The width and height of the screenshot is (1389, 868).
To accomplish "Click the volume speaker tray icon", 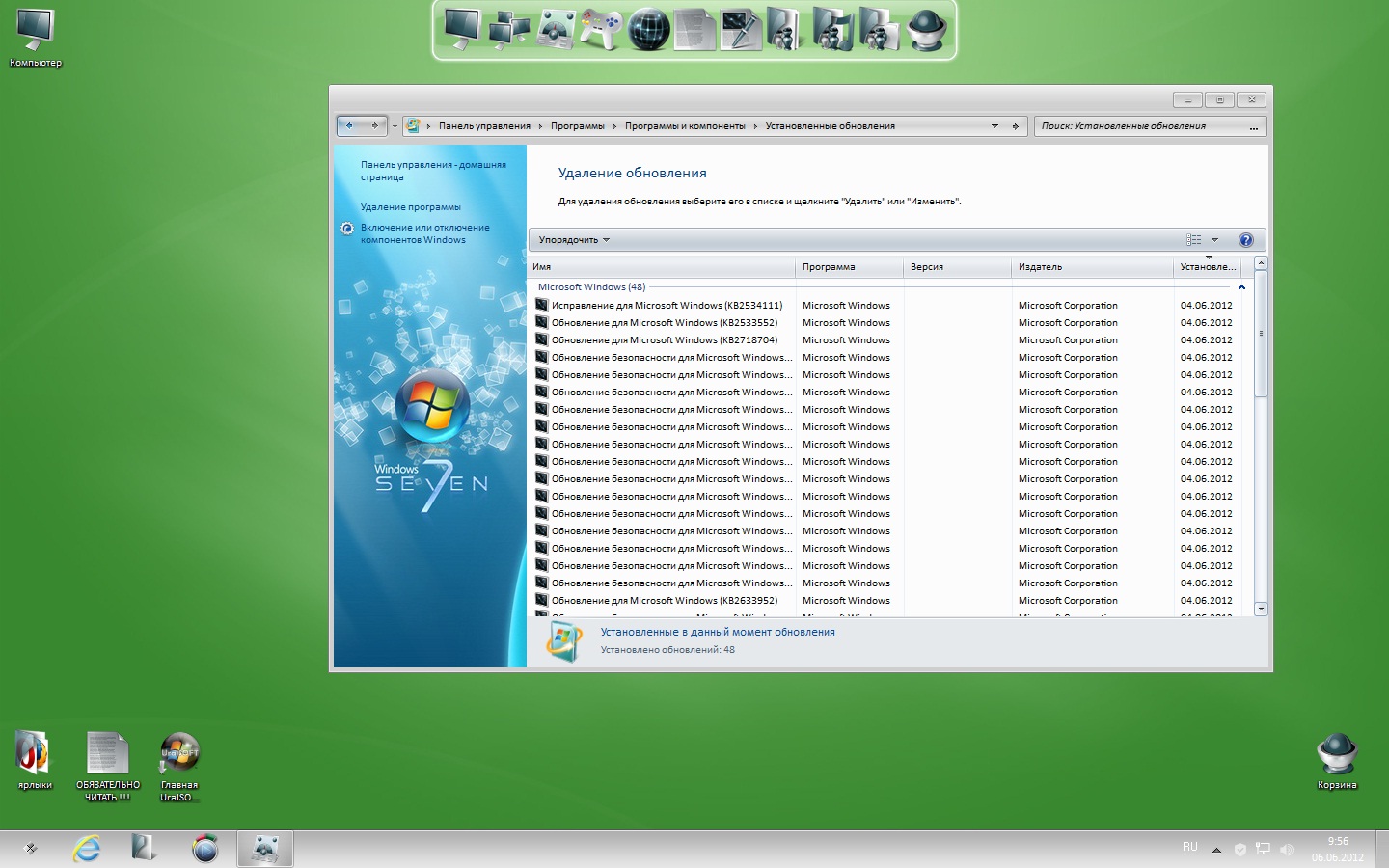I will pos(1286,850).
